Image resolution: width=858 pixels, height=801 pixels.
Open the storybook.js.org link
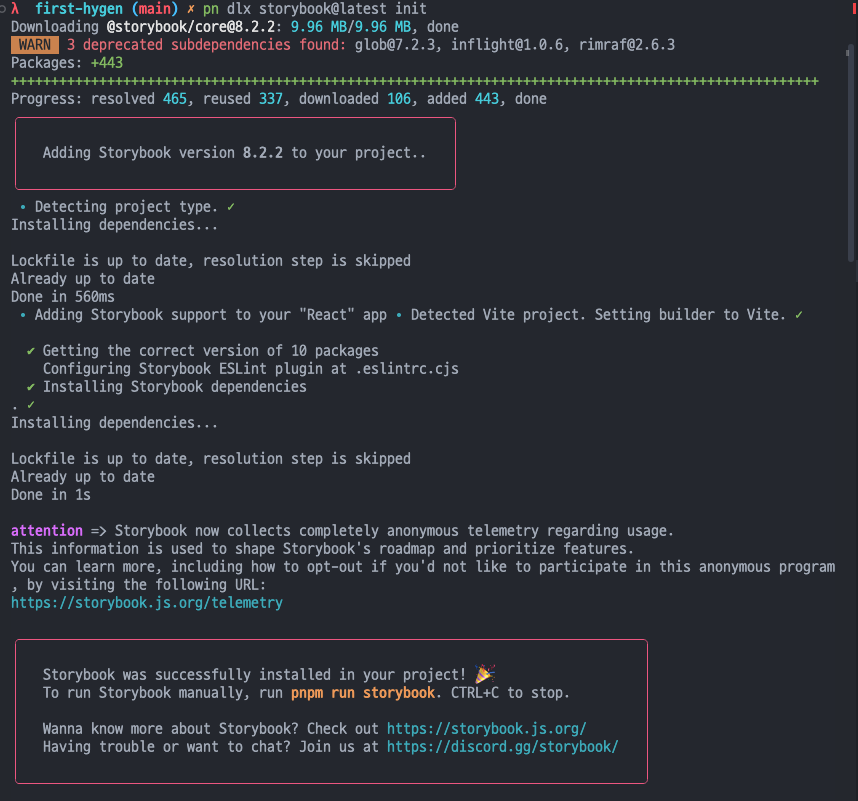(486, 729)
